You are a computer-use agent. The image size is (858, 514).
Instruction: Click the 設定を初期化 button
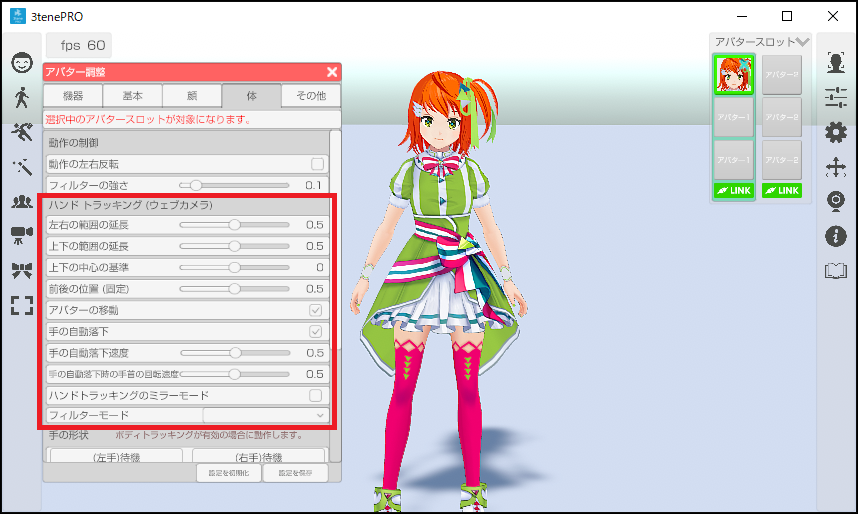pos(229,472)
